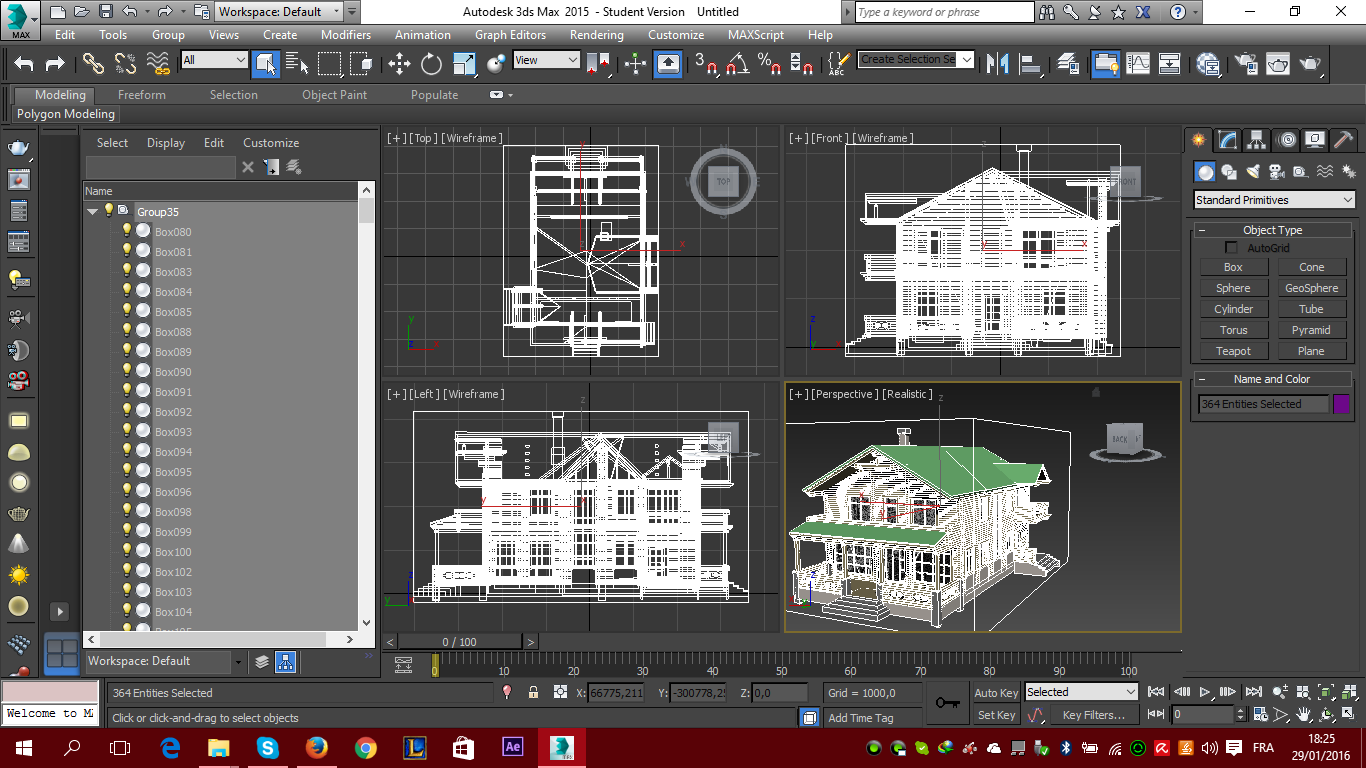This screenshot has height=768, width=1366.
Task: Click the time slider 0 / 100 handle
Action: tap(460, 642)
